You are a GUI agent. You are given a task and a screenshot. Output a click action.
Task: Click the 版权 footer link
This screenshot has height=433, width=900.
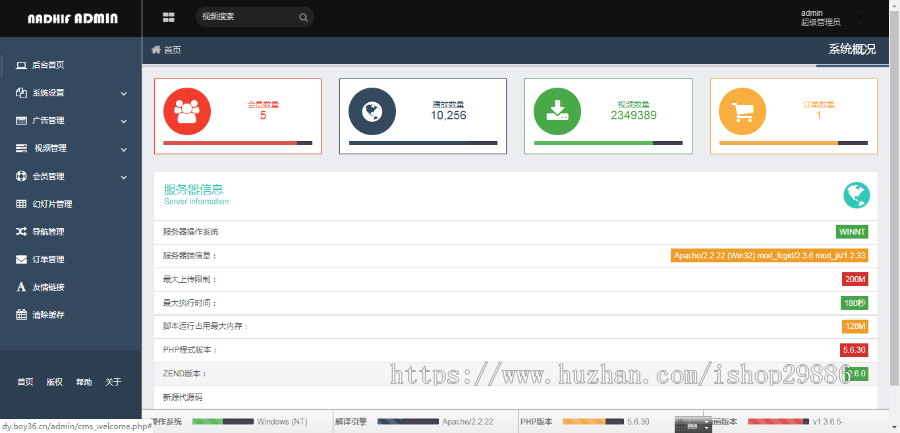(x=55, y=382)
